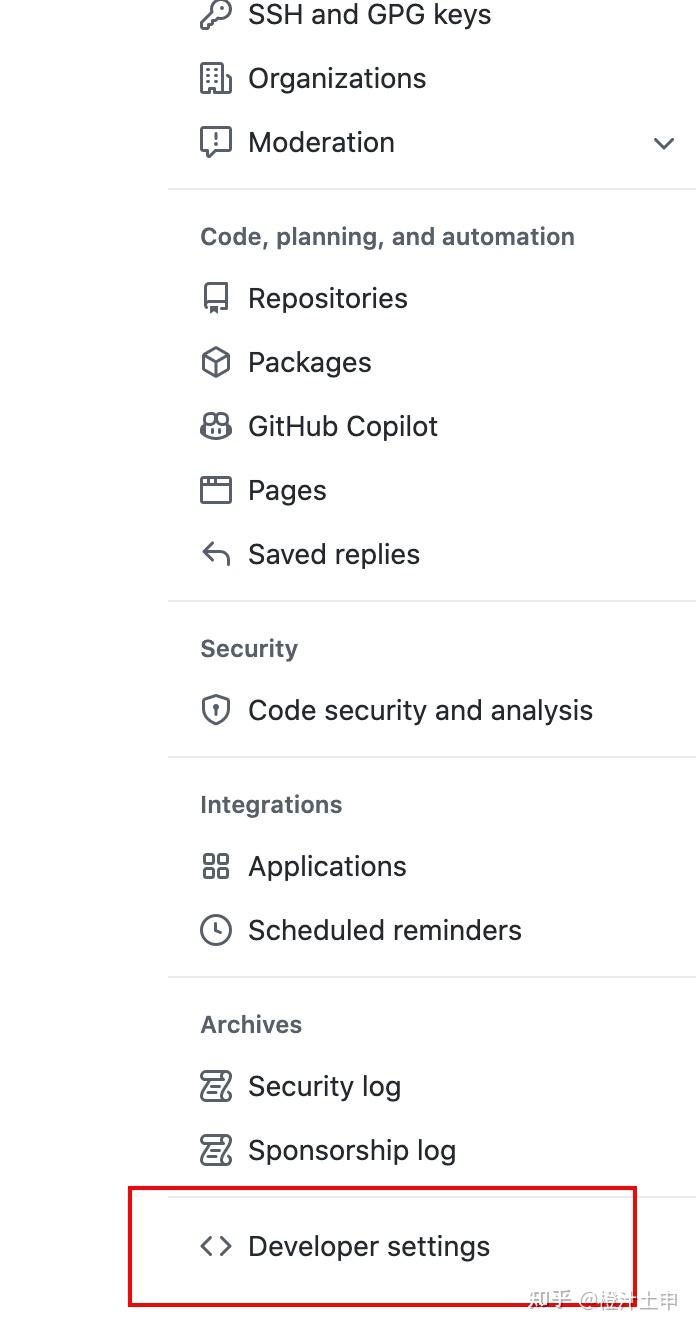Click the SSH and GPG keys icon
This screenshot has width=696, height=1328.
(x=216, y=15)
